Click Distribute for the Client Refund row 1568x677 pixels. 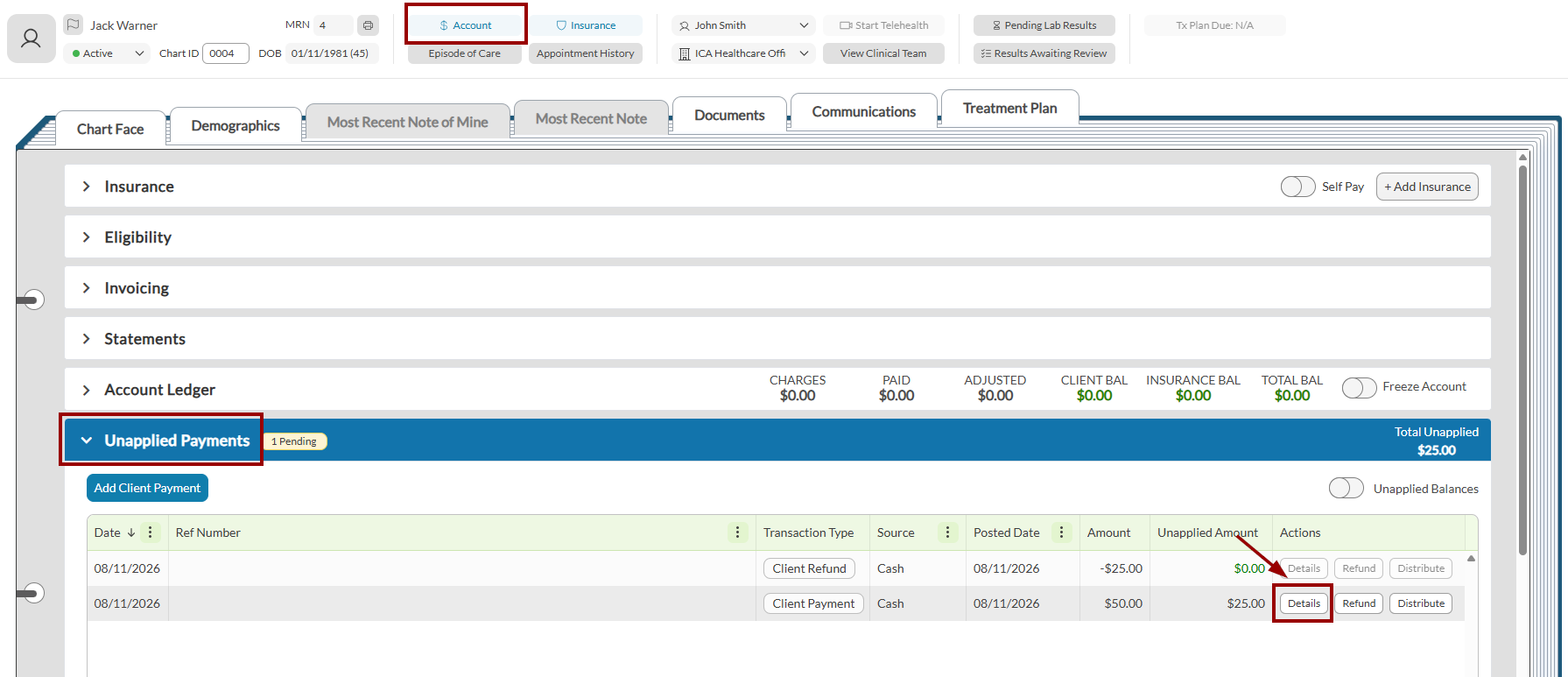pyautogui.click(x=1421, y=568)
